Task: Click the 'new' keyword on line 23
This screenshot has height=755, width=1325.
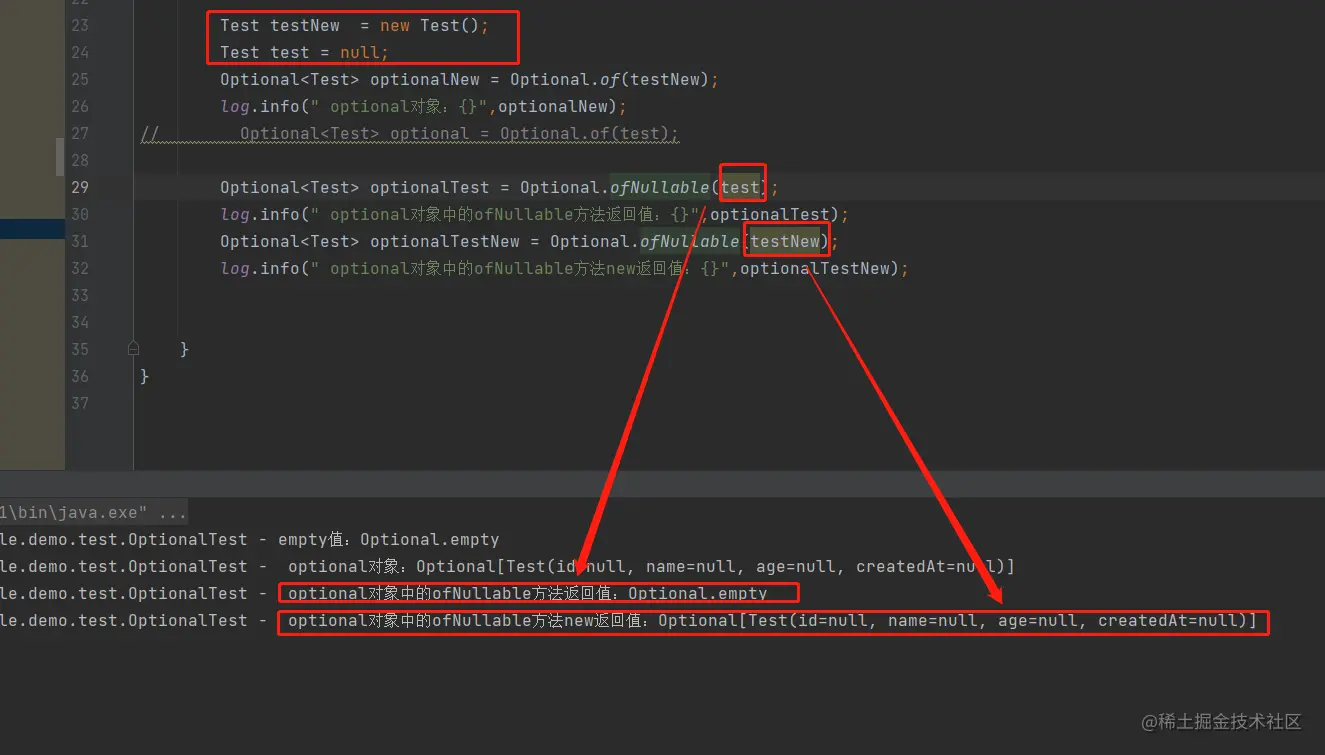Action: pyautogui.click(x=395, y=25)
